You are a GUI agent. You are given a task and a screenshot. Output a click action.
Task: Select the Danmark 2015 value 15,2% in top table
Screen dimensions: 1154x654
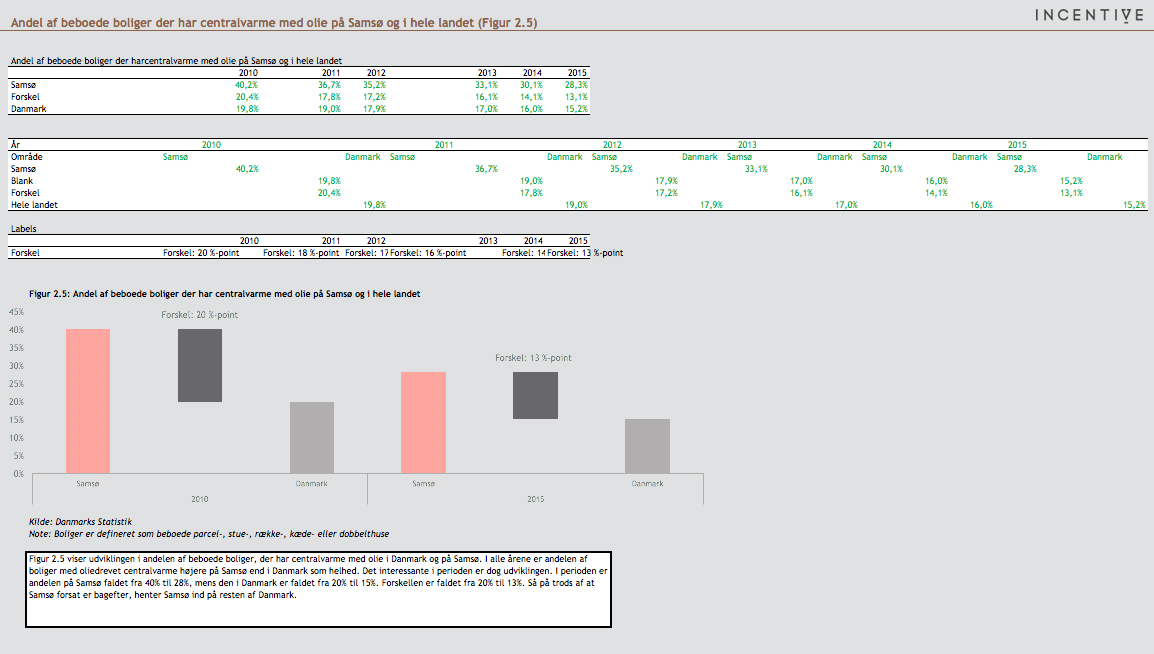[x=576, y=108]
